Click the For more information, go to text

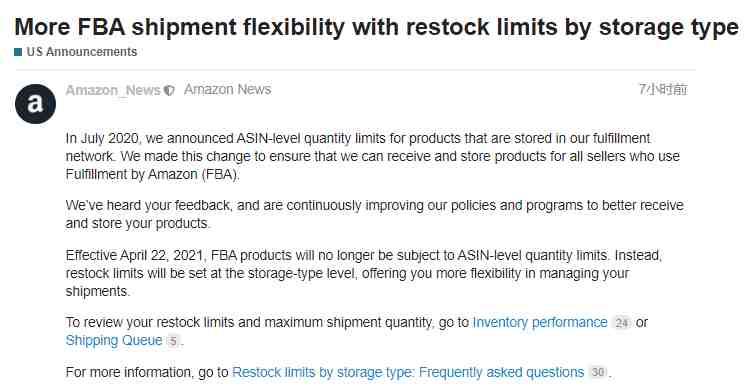pos(147,373)
